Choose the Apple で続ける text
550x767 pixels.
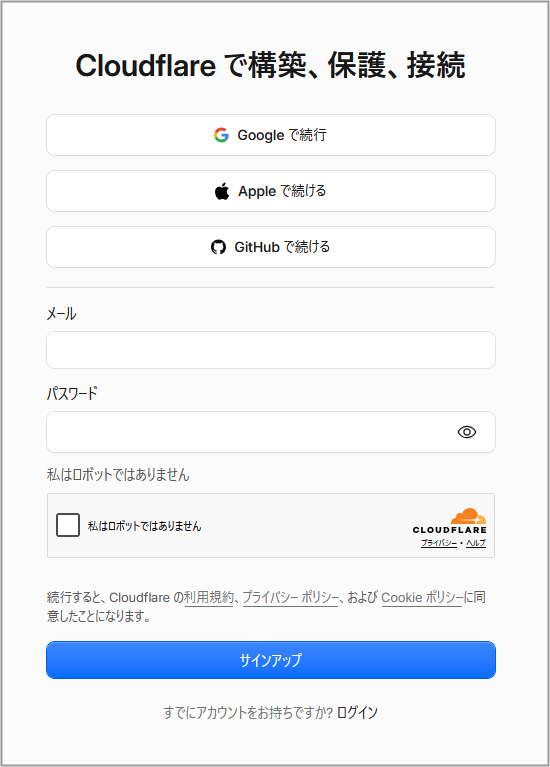(x=282, y=191)
